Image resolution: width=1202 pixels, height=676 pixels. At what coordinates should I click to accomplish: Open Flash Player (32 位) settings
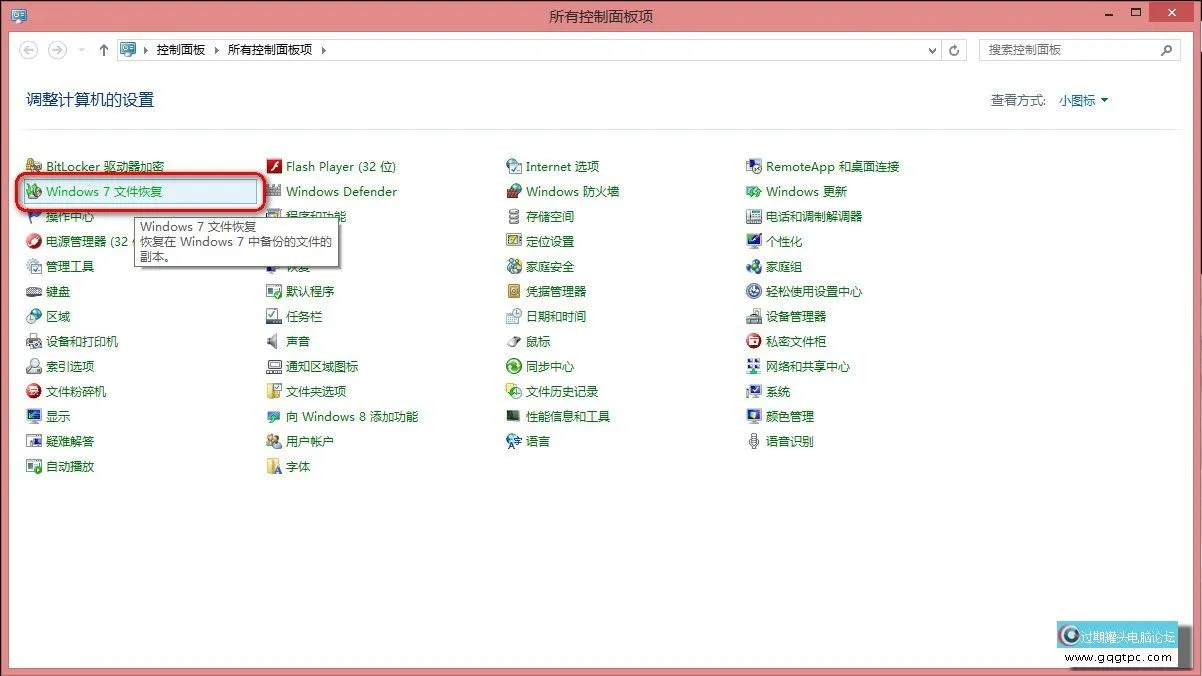click(x=339, y=166)
